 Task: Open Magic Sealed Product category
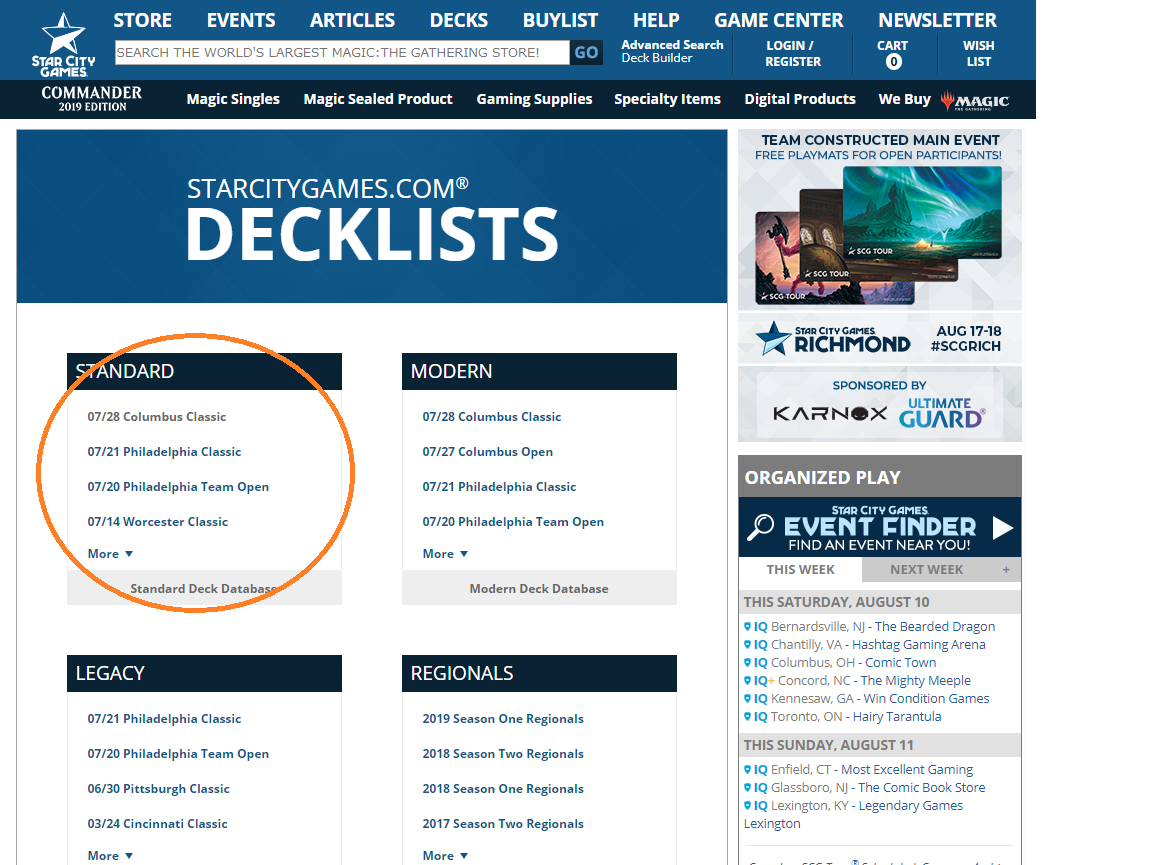click(378, 99)
